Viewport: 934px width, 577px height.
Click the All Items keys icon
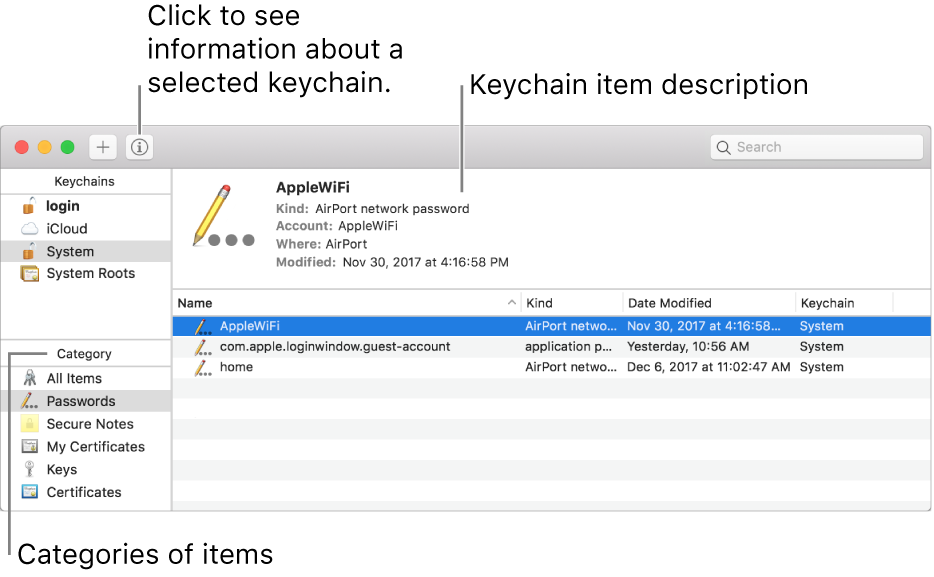click(29, 378)
